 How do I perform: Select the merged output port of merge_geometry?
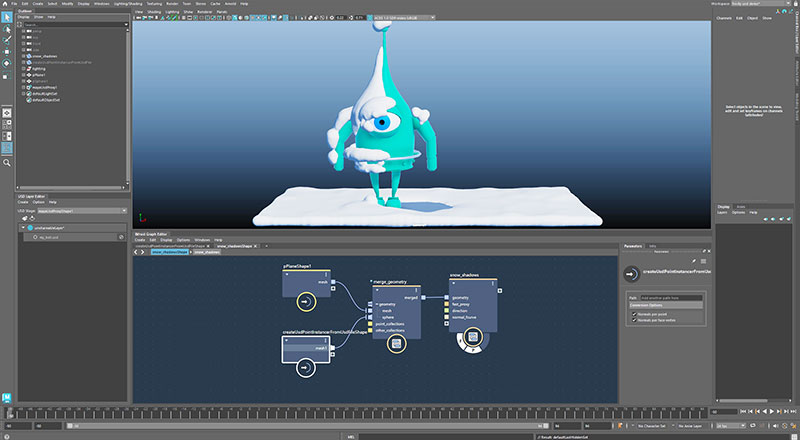point(423,298)
